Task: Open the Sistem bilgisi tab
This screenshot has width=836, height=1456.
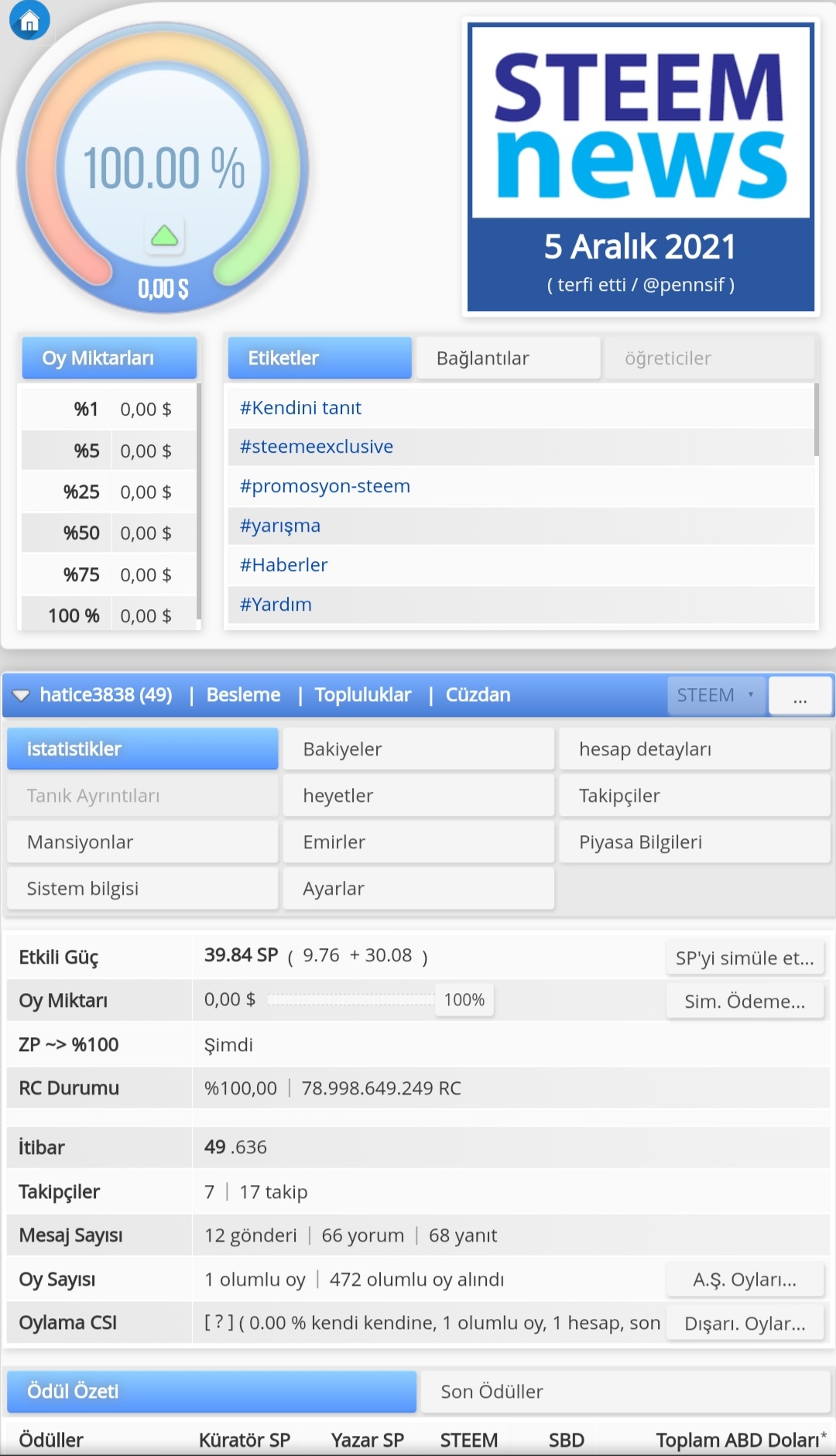Action: [x=142, y=888]
